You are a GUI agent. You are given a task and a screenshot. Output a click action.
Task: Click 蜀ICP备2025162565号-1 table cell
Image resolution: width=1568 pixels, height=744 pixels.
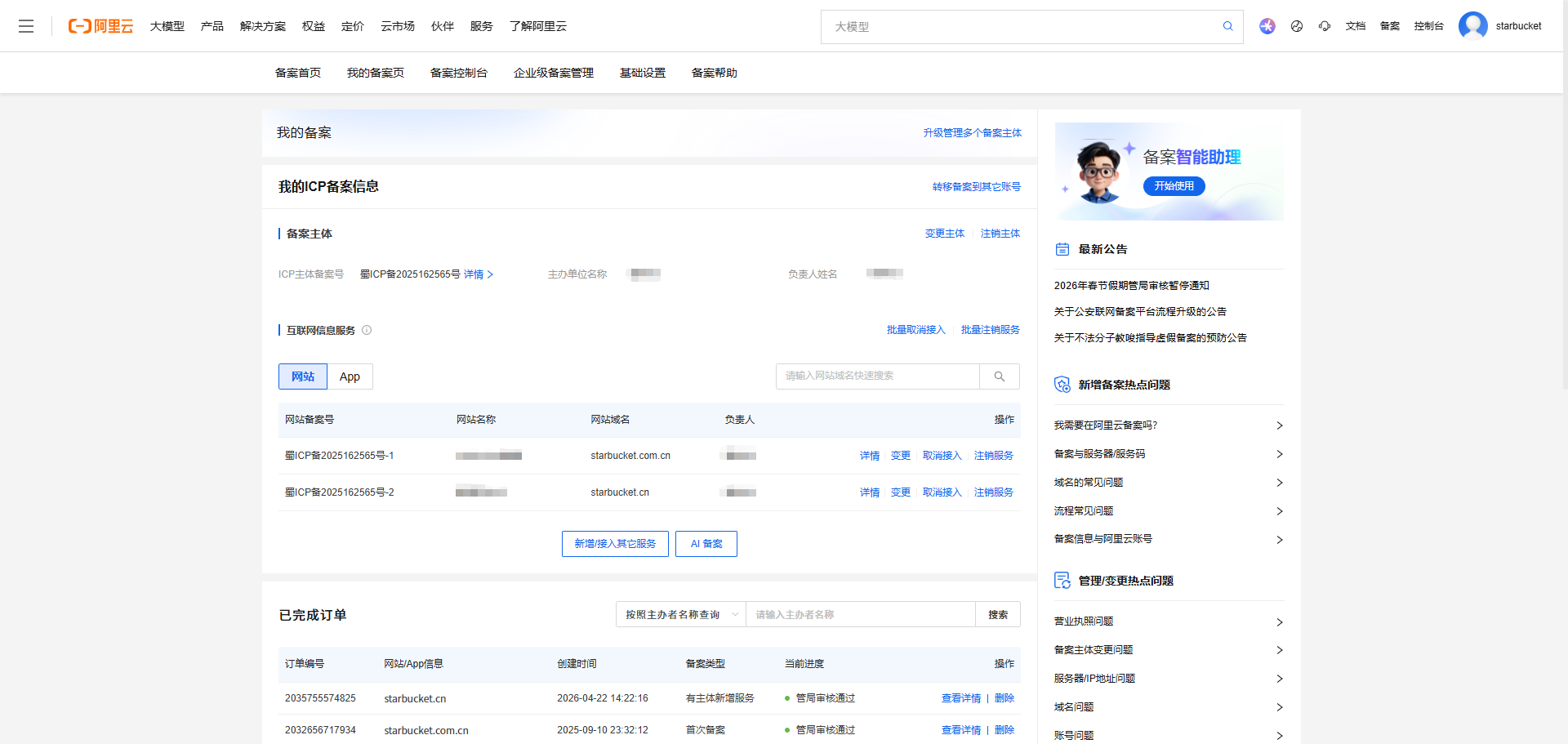point(340,456)
